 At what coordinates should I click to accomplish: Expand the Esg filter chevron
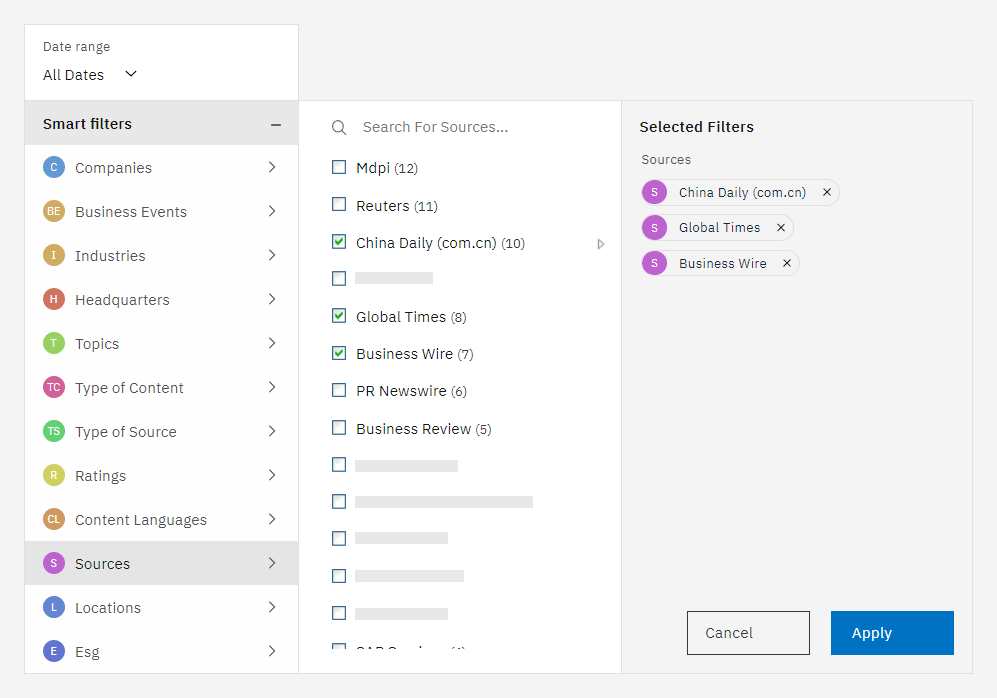[272, 651]
